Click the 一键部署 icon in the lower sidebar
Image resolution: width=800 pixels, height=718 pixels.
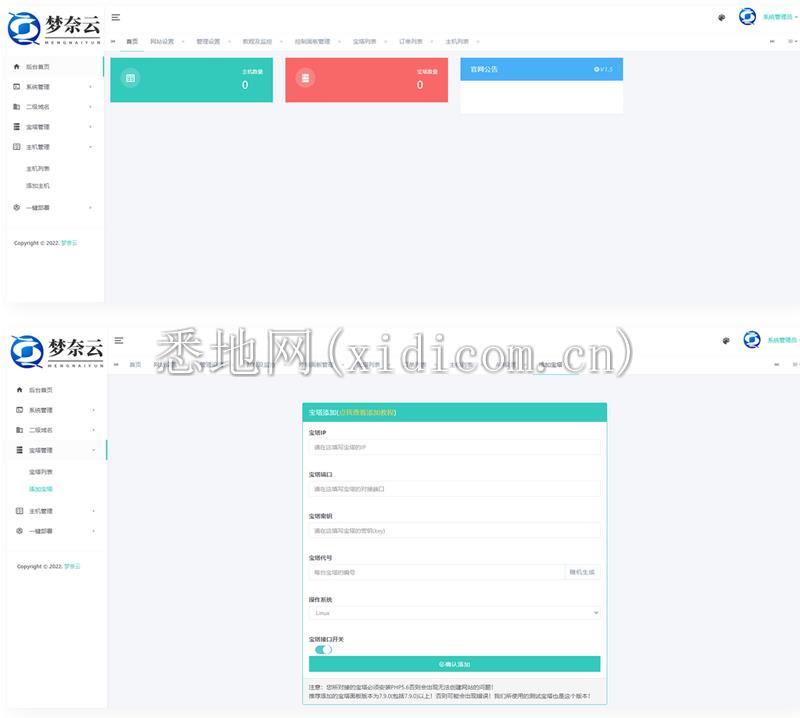point(19,531)
